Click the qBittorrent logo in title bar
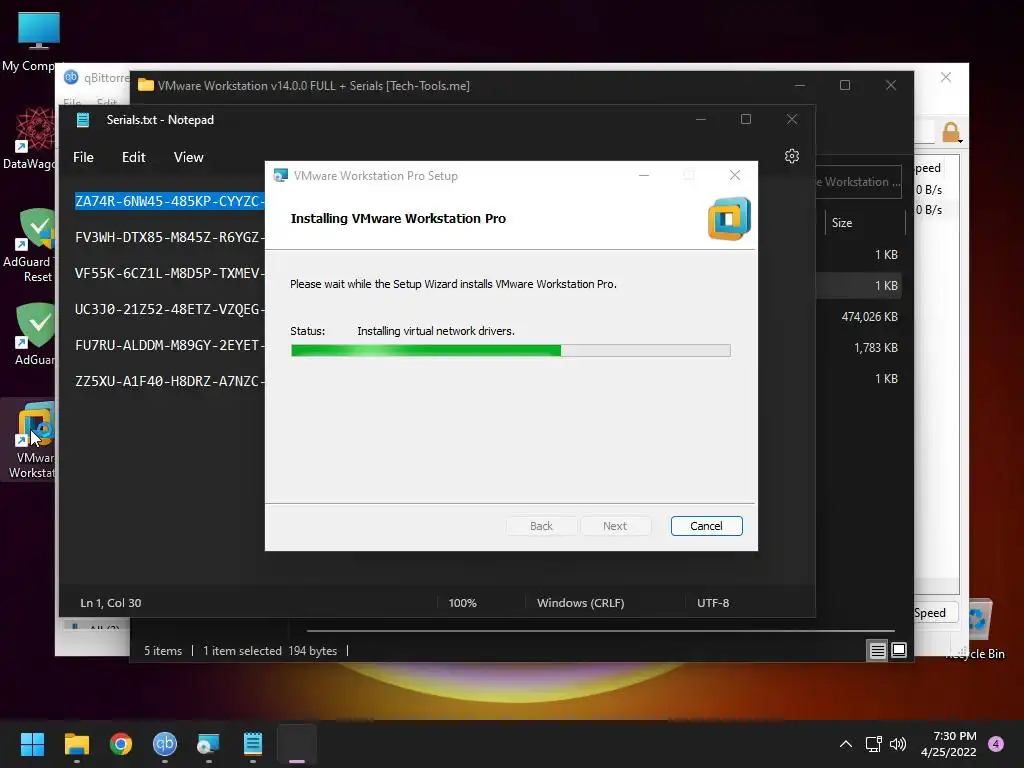 point(71,77)
